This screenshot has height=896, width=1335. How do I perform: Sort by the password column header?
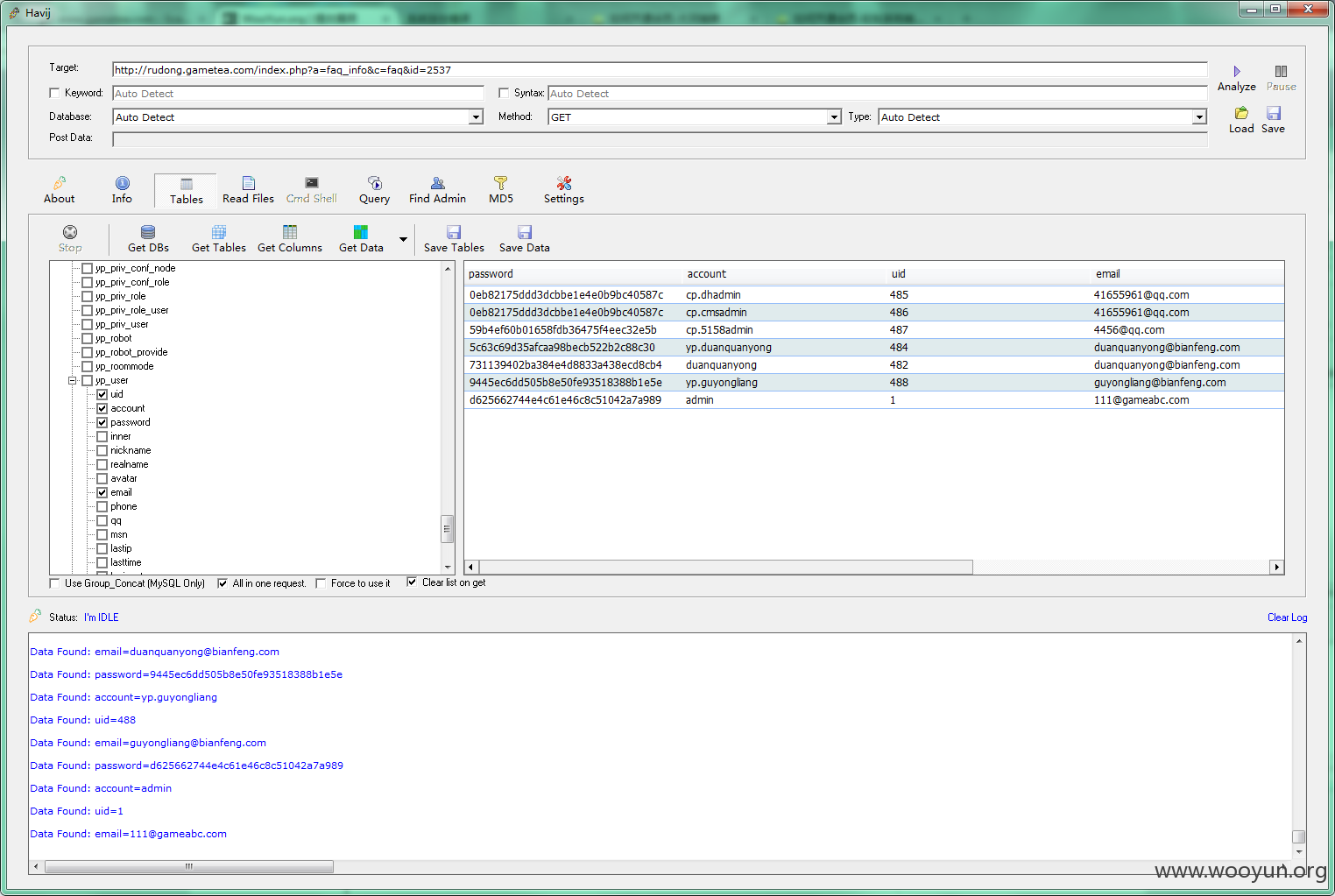[572, 274]
